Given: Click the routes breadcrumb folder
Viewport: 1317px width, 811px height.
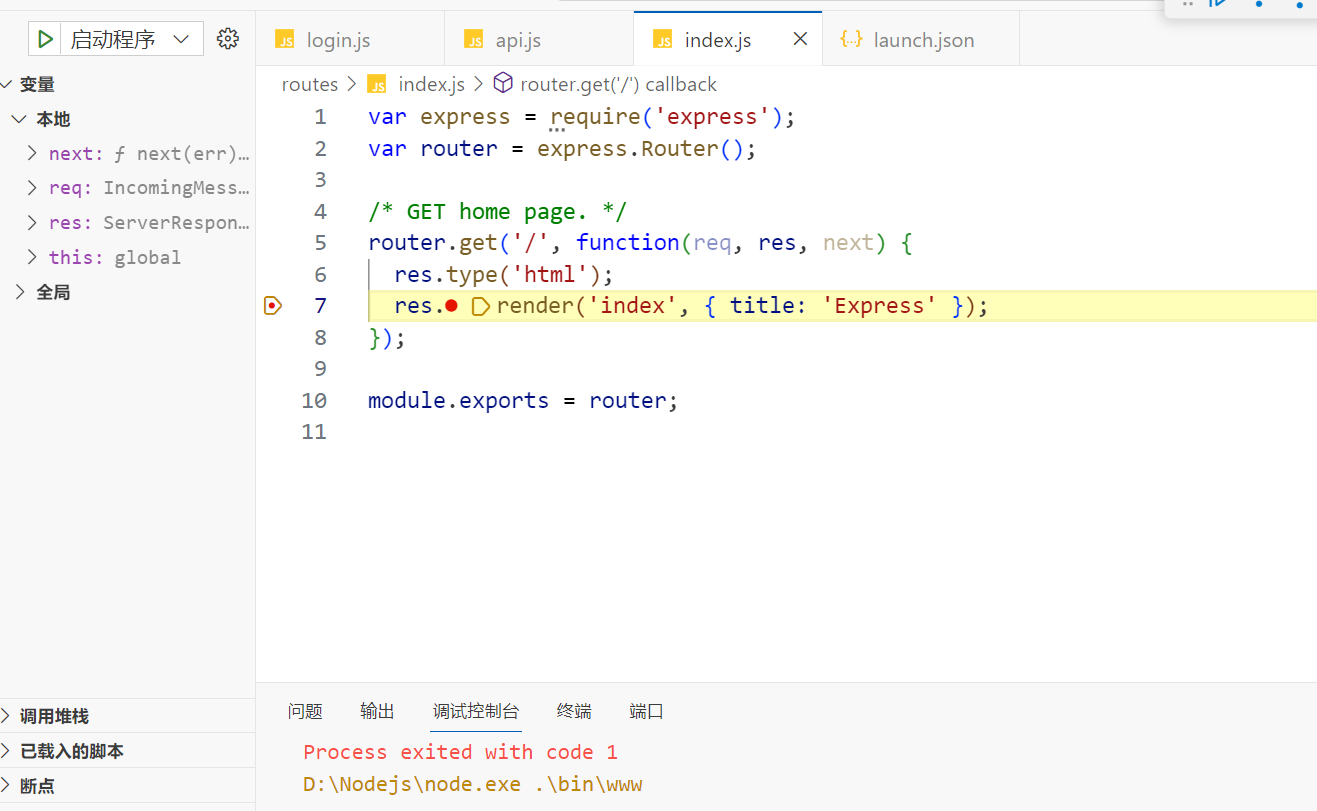Looking at the screenshot, I should pos(310,84).
